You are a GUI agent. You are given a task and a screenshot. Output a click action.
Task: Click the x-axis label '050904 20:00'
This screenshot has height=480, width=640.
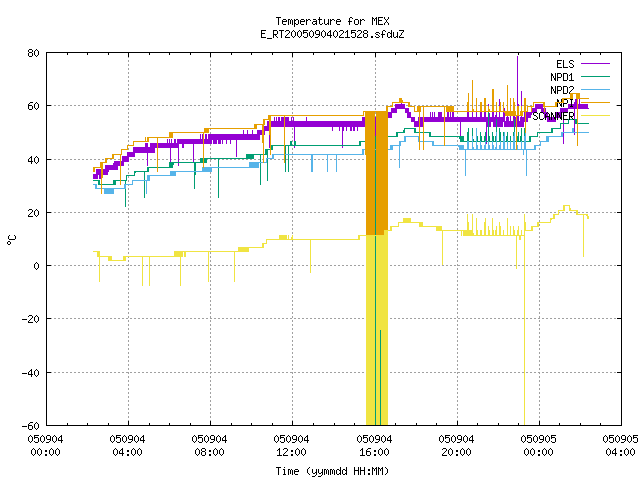coord(456,445)
